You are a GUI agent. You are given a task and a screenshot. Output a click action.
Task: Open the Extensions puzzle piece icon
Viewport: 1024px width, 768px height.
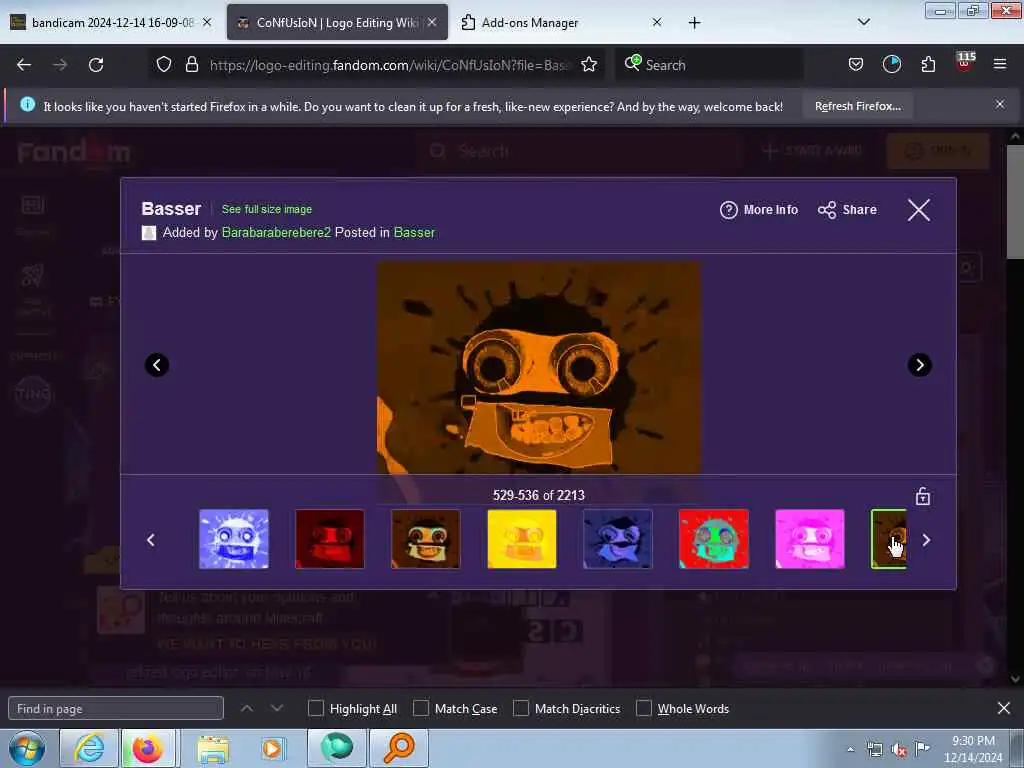[x=928, y=64]
